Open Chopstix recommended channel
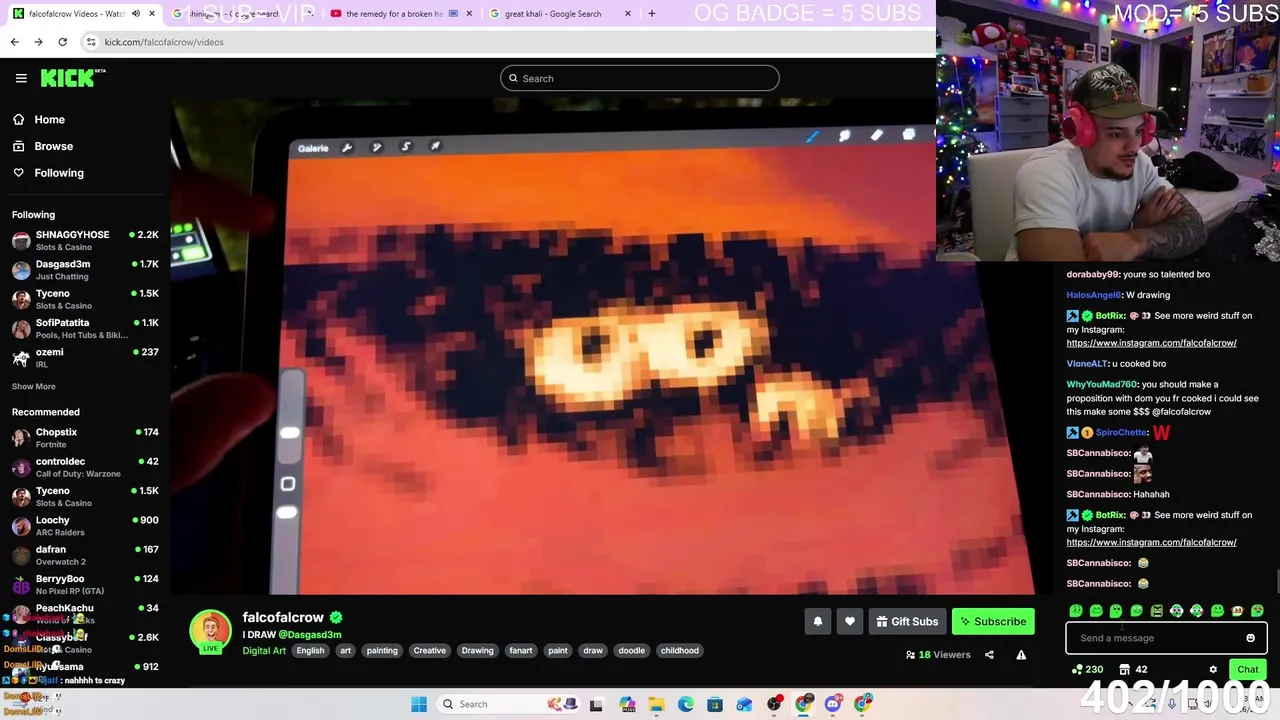 [85, 437]
